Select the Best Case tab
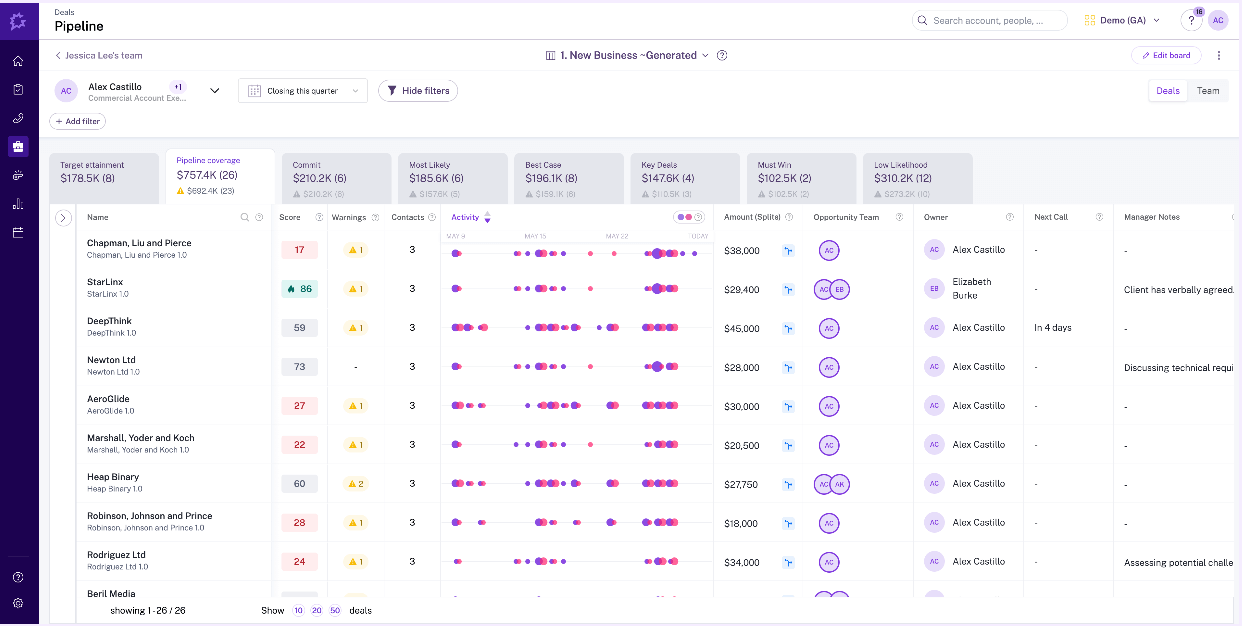 [567, 178]
